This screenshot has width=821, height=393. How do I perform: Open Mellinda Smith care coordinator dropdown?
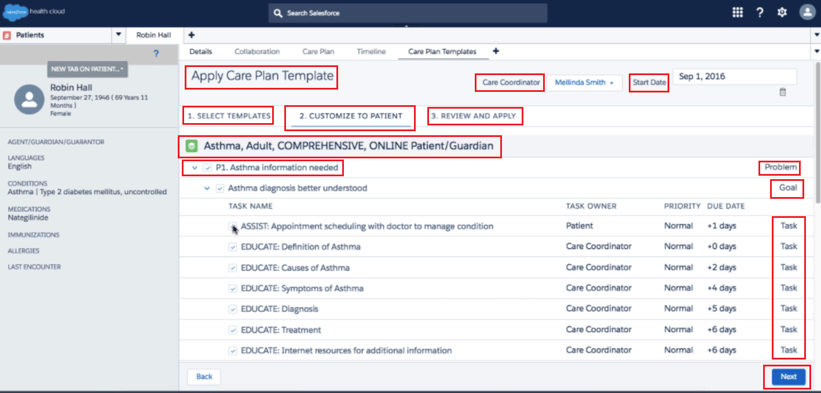tap(584, 83)
